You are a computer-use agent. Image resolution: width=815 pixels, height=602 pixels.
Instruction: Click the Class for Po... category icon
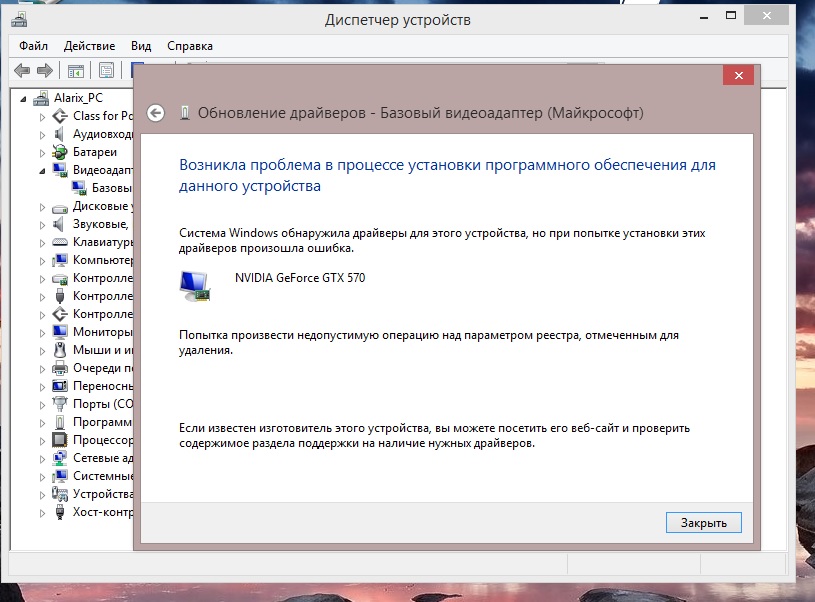(x=60, y=116)
